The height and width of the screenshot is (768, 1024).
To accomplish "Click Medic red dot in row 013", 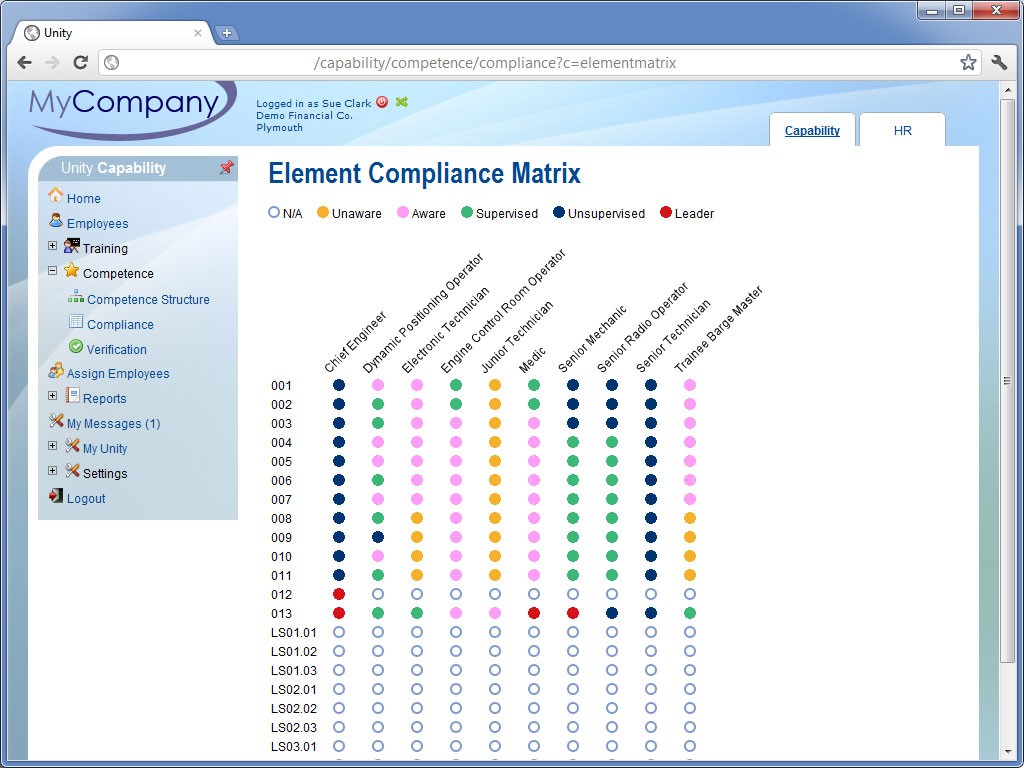I will click(x=534, y=613).
